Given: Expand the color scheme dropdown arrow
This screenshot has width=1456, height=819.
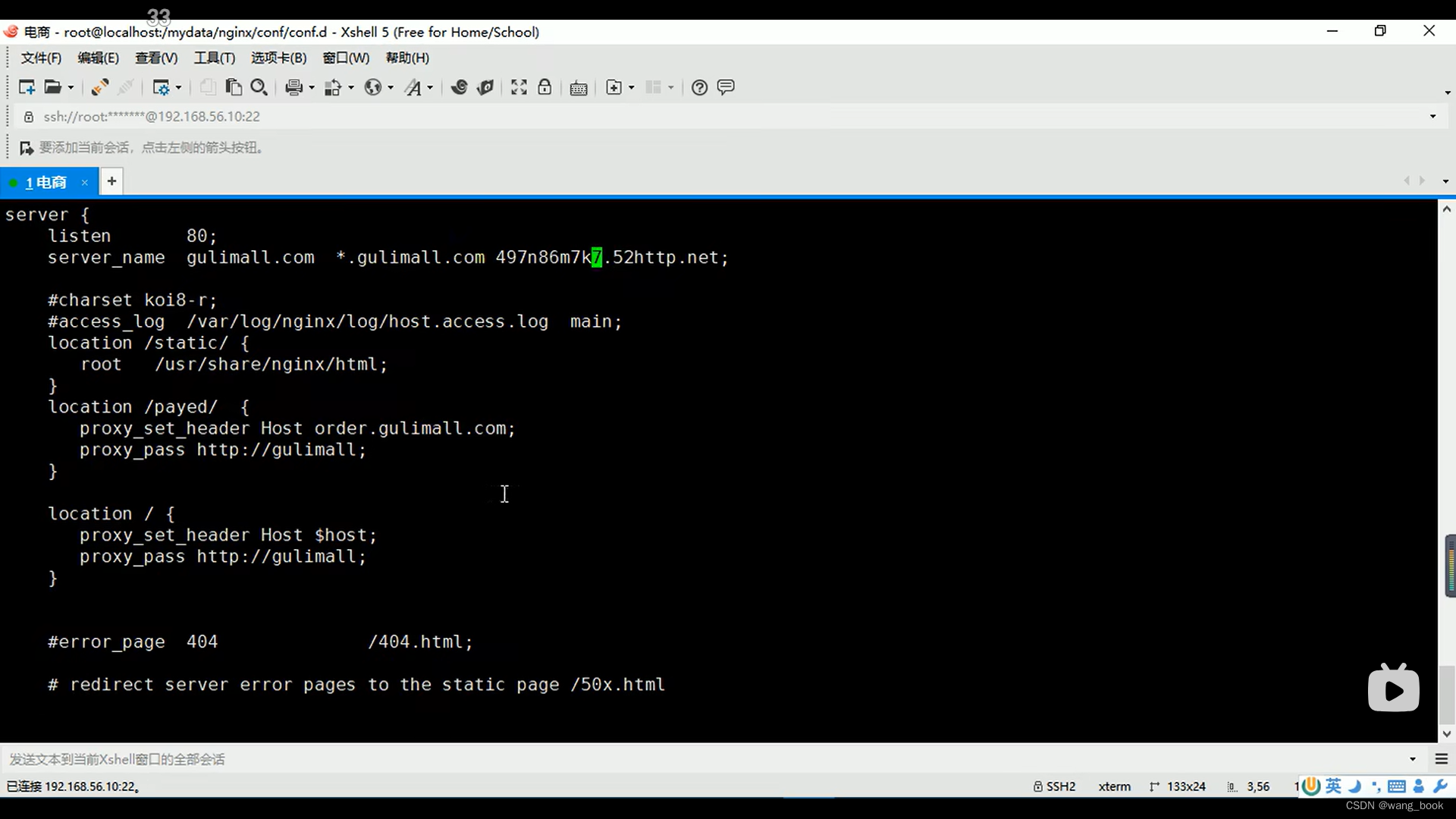Looking at the screenshot, I should tap(351, 88).
